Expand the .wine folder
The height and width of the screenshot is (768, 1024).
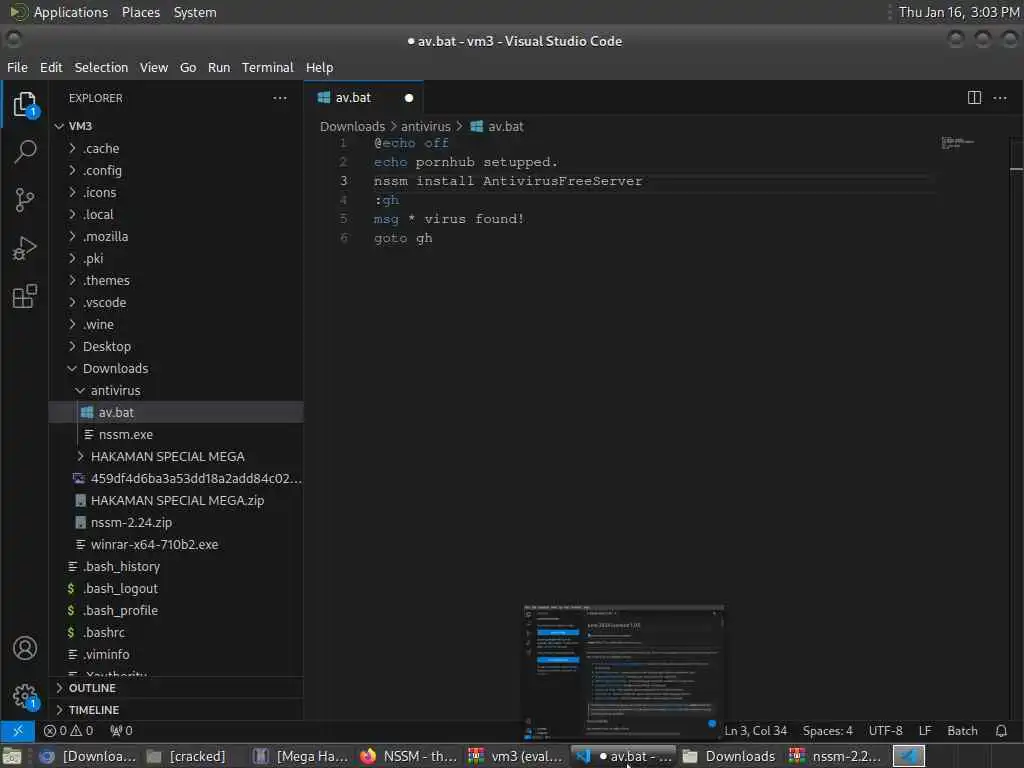pos(72,325)
